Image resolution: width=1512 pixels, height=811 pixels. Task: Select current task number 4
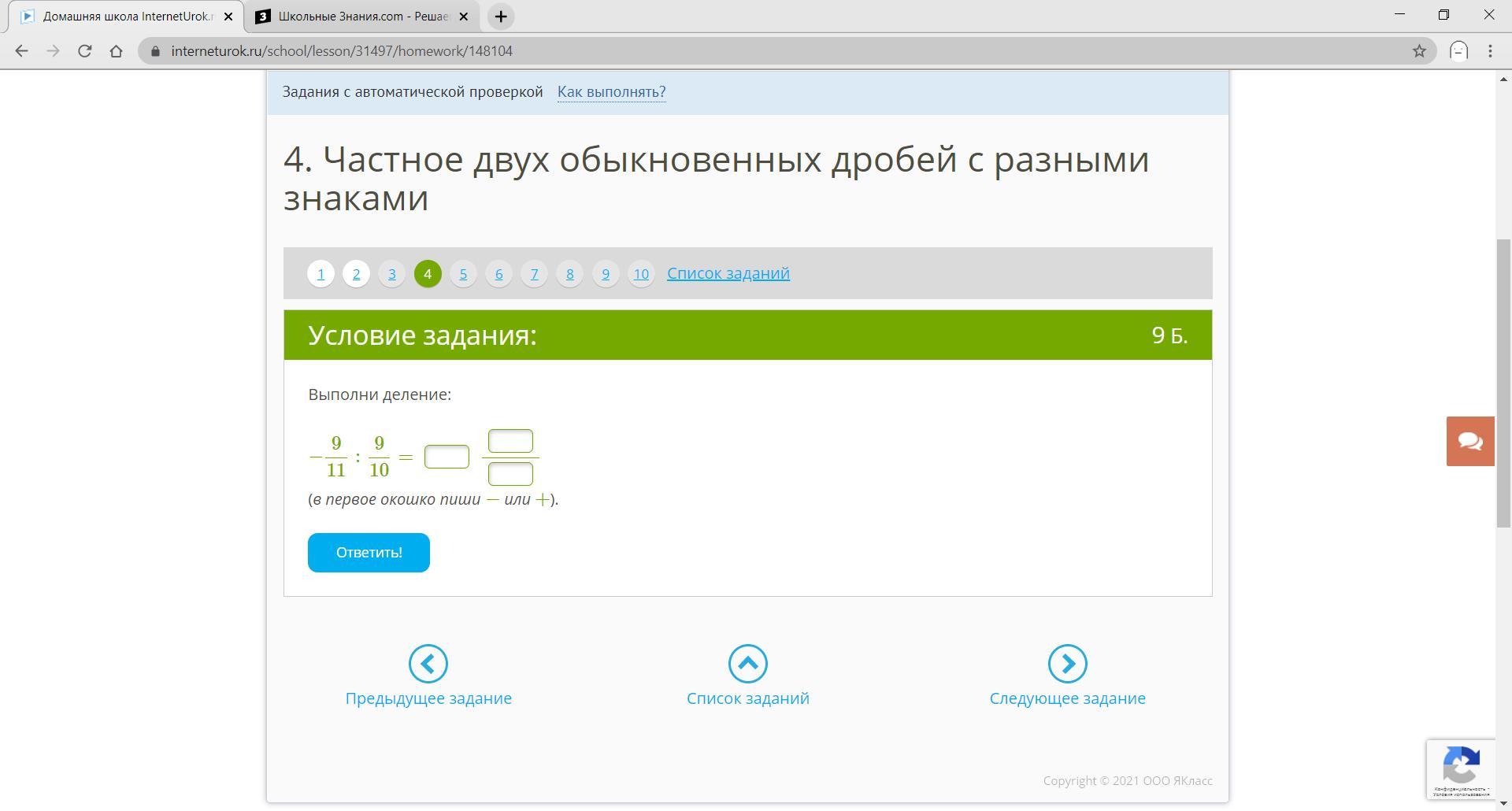[428, 274]
